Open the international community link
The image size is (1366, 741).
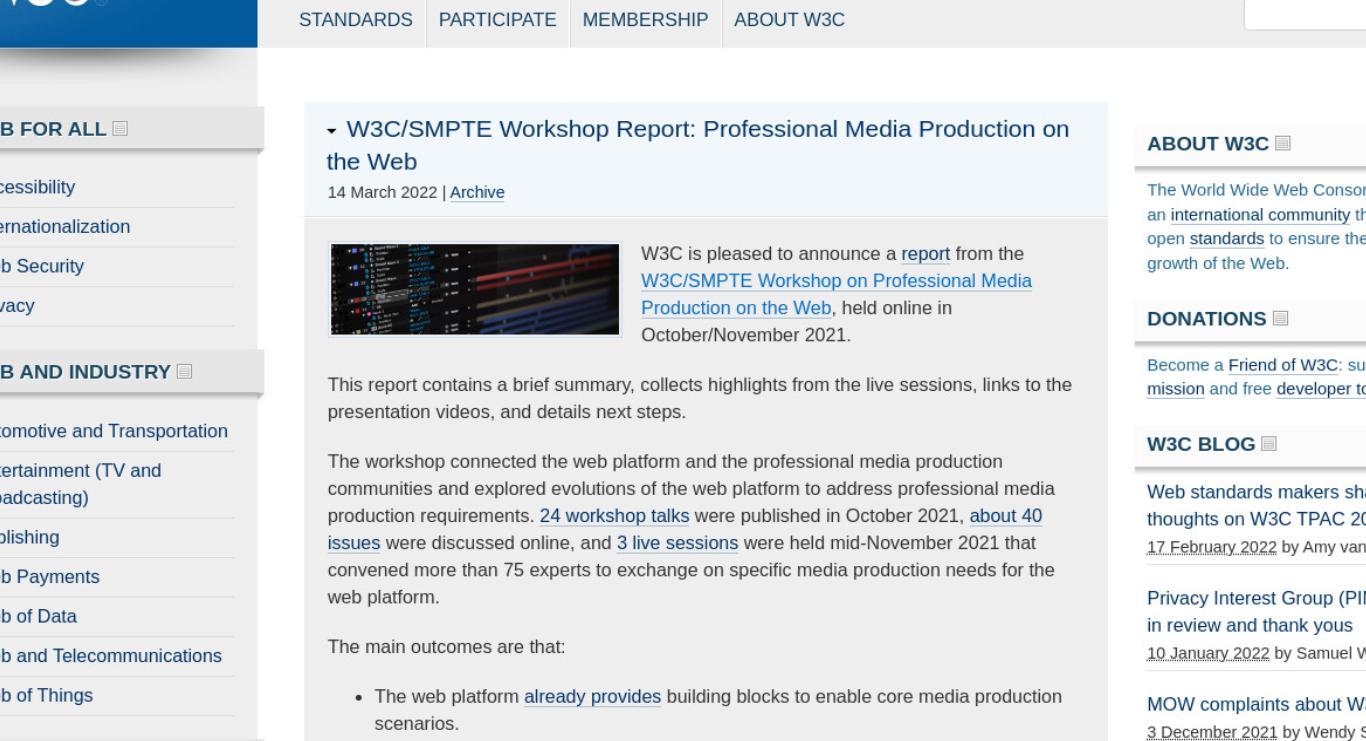1260,215
